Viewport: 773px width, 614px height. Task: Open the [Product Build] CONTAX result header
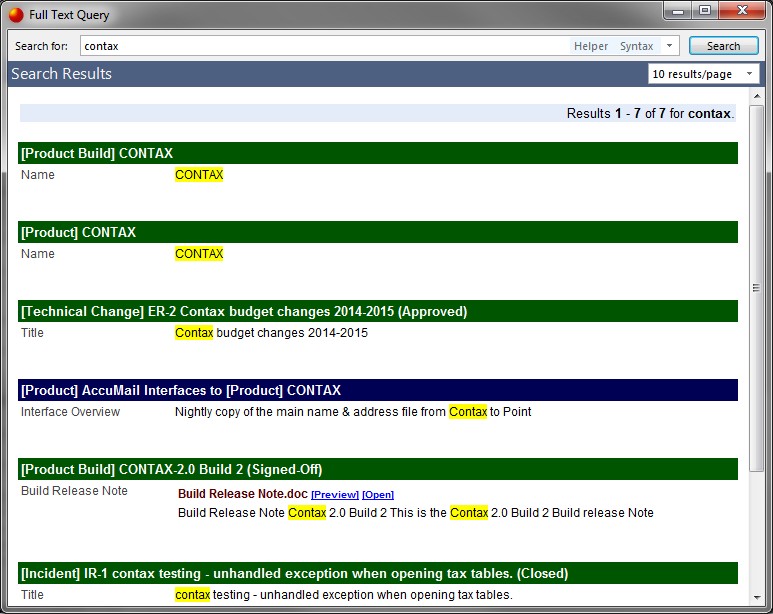pos(378,153)
